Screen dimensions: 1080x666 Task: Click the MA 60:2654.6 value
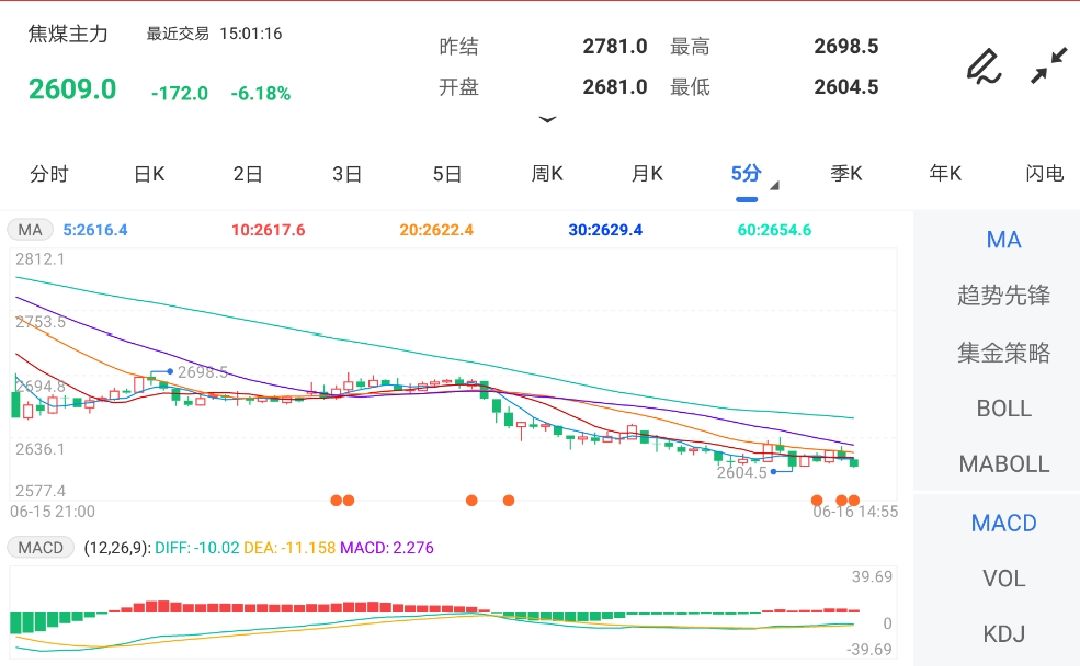(x=774, y=230)
